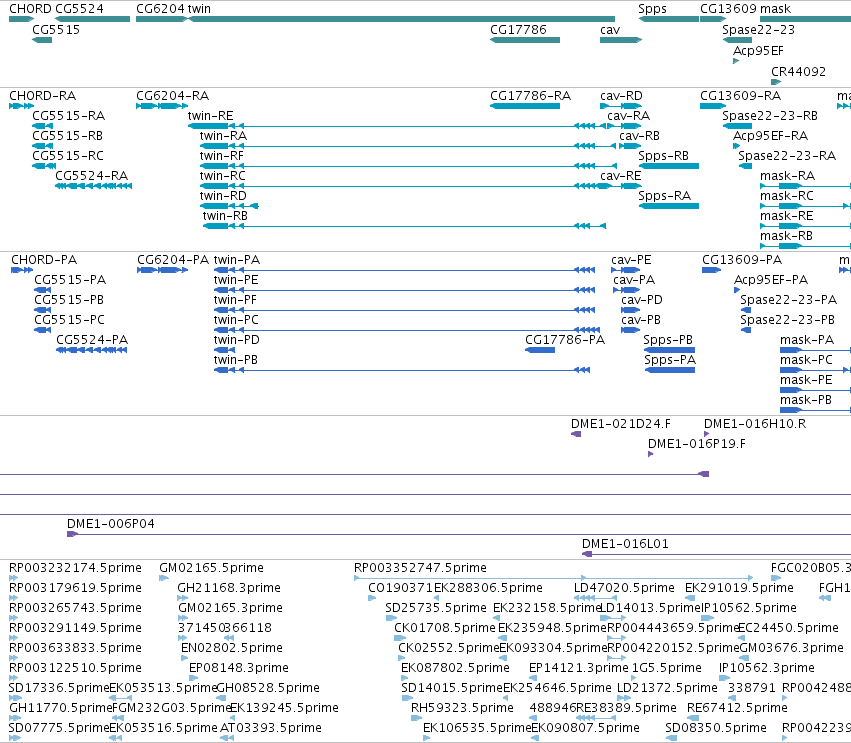Click the twin-RD transcript label

[223, 196]
